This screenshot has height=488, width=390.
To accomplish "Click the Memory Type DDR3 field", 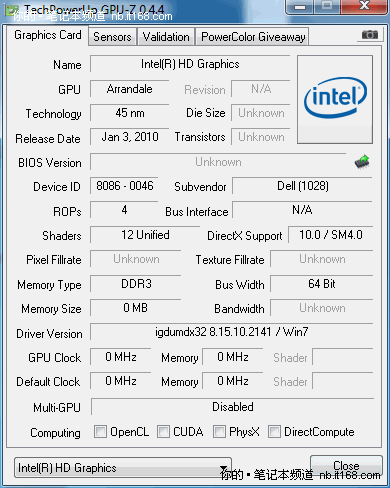I will [x=136, y=284].
